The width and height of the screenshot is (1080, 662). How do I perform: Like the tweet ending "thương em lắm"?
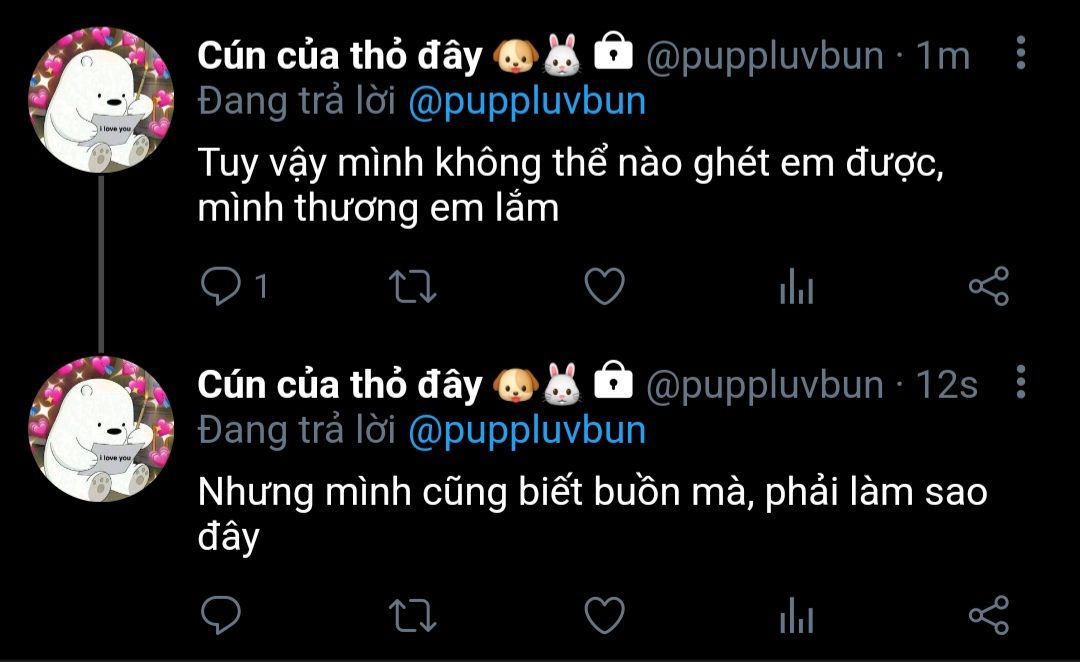604,286
